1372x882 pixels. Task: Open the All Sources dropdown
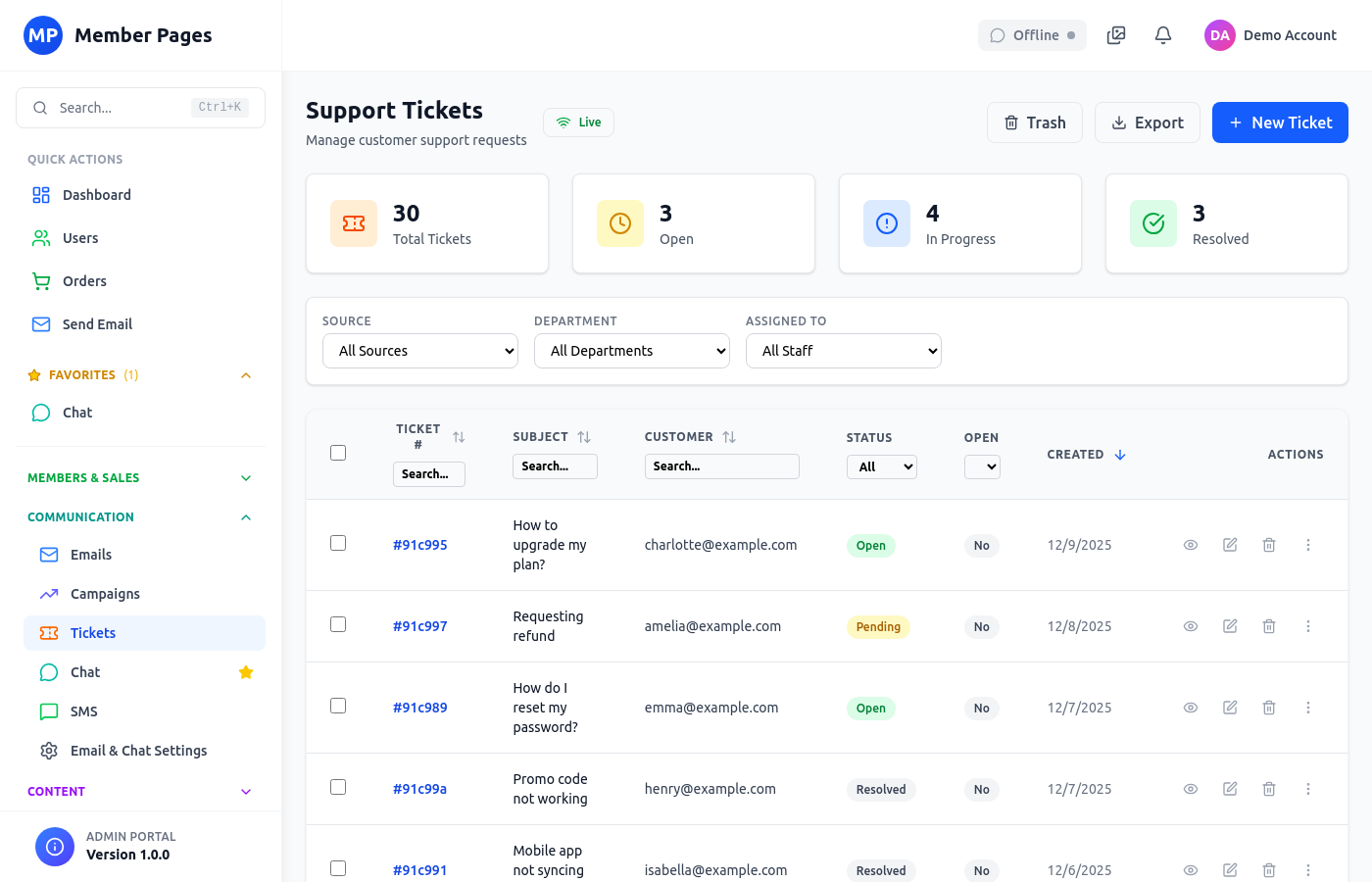pos(420,351)
